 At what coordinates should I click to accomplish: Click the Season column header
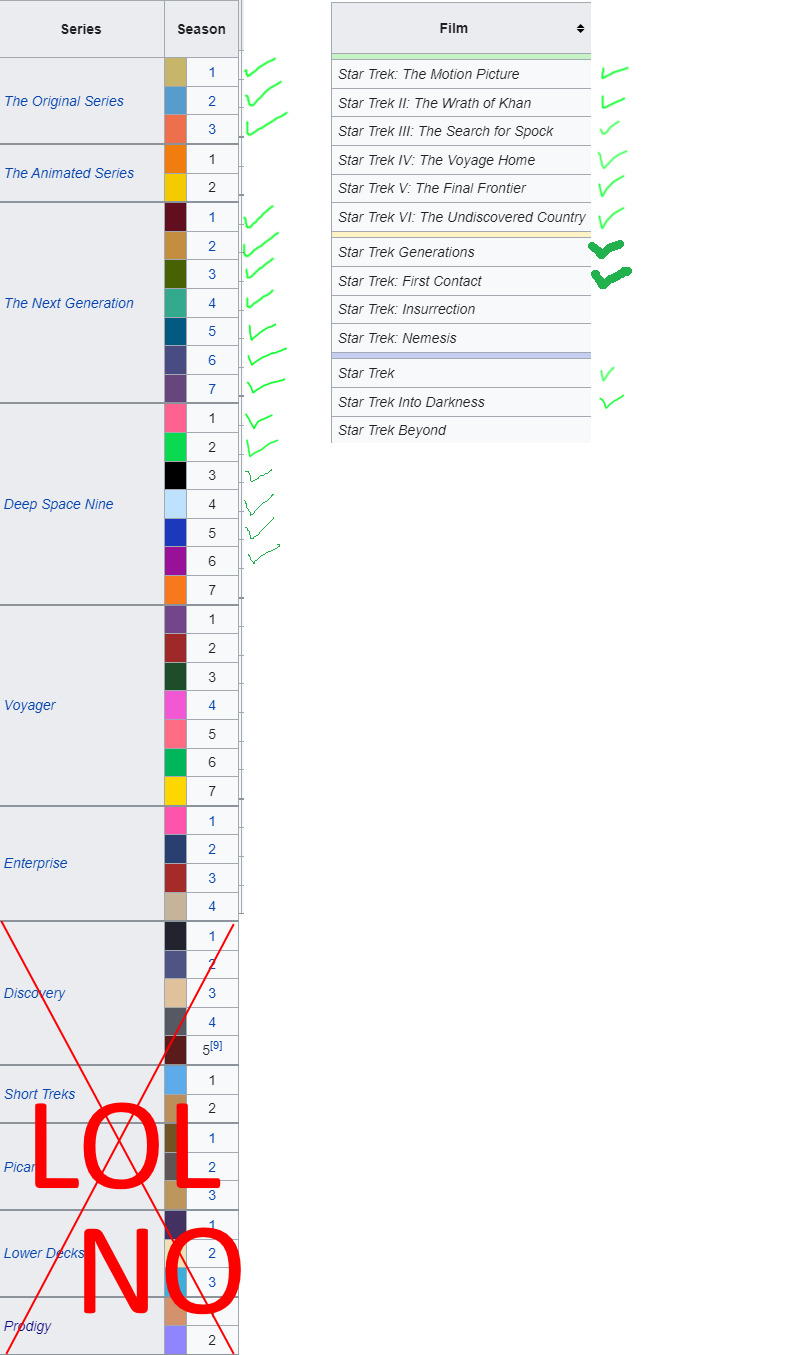click(x=201, y=29)
